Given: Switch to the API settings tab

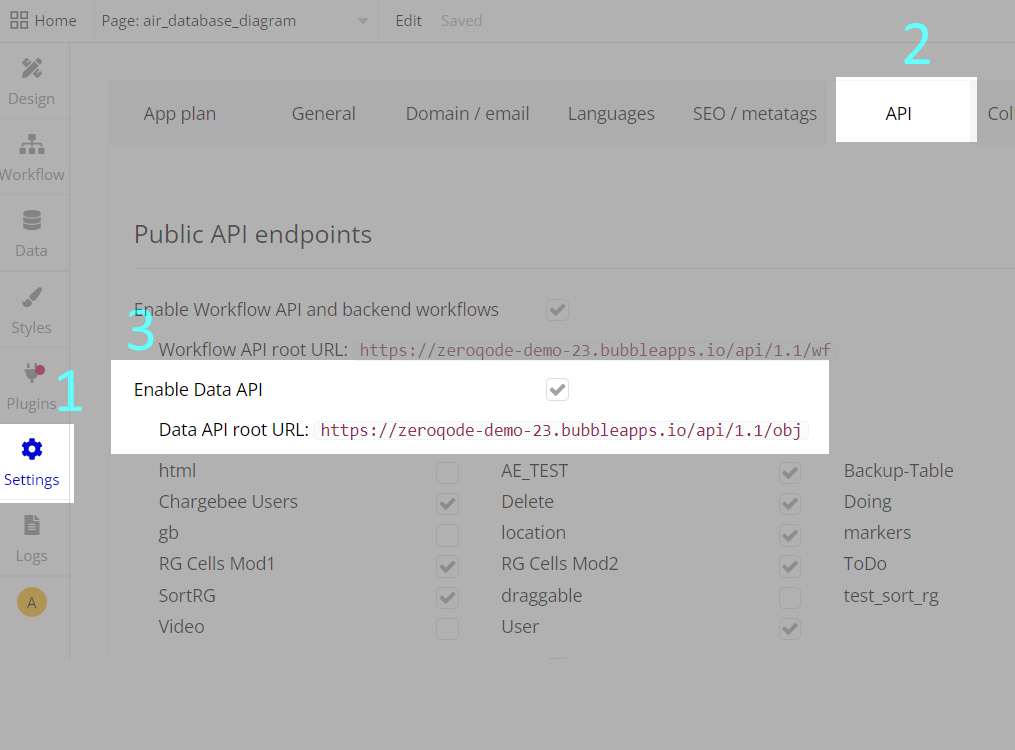Looking at the screenshot, I should (898, 114).
